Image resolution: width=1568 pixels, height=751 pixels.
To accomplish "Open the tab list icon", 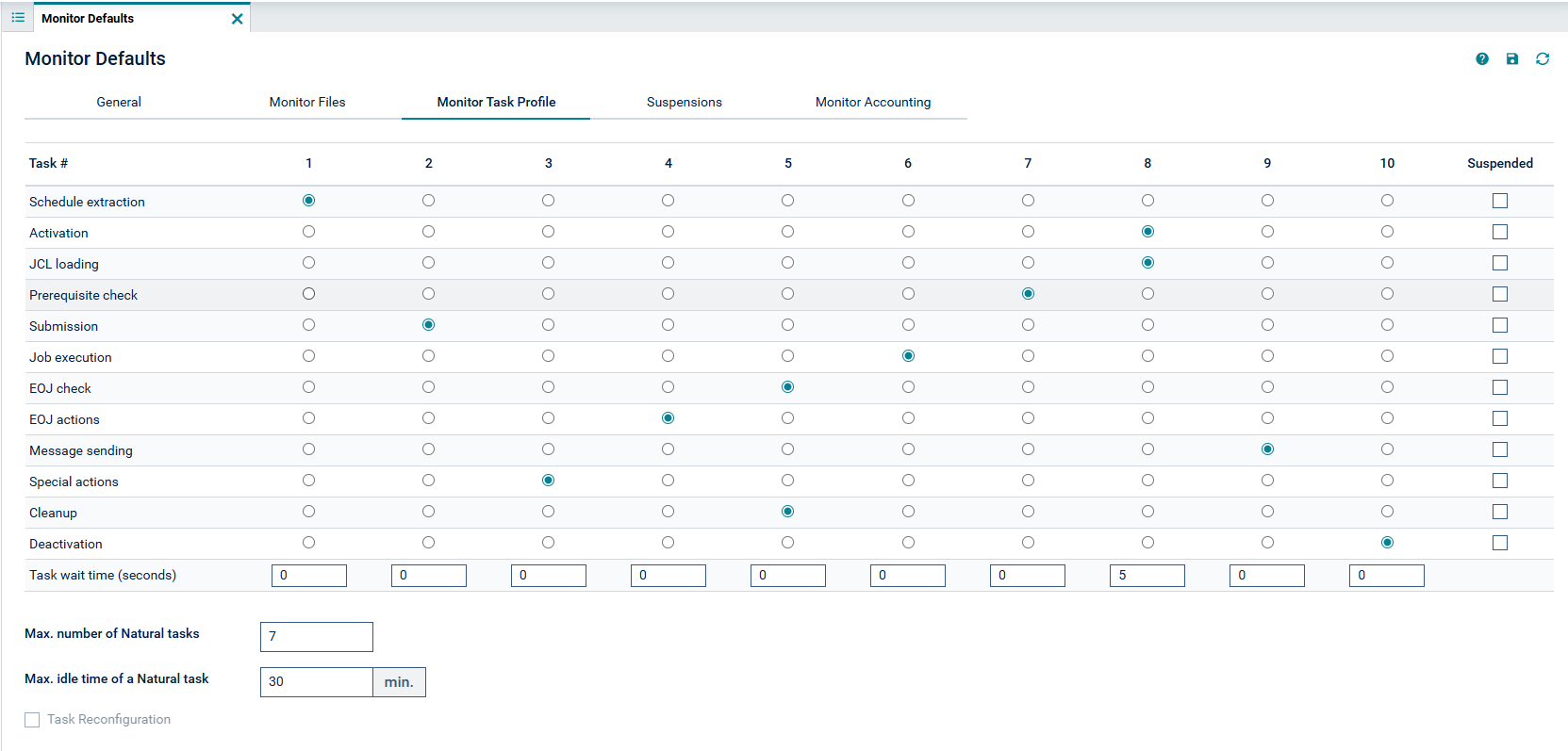I will tap(18, 18).
